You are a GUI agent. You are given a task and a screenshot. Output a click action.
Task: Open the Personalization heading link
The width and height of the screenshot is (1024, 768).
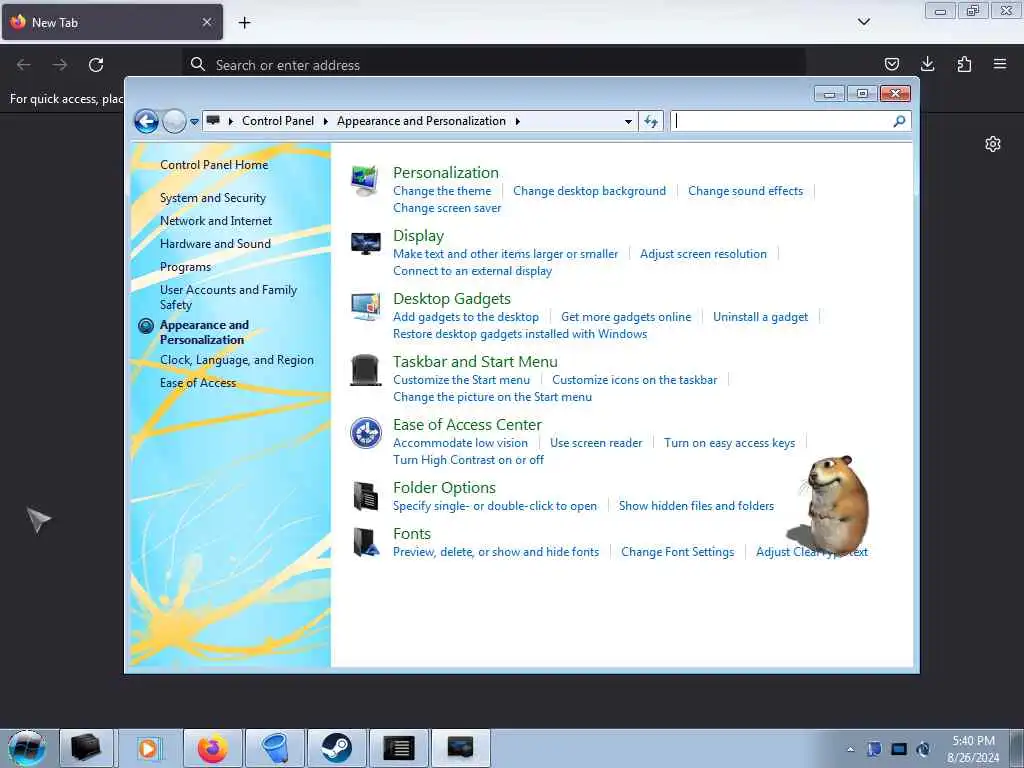(446, 172)
